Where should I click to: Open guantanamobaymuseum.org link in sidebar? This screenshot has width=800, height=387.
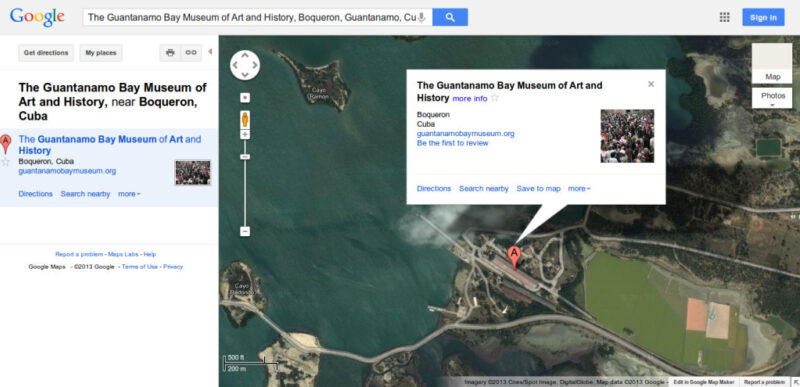[x=67, y=171]
